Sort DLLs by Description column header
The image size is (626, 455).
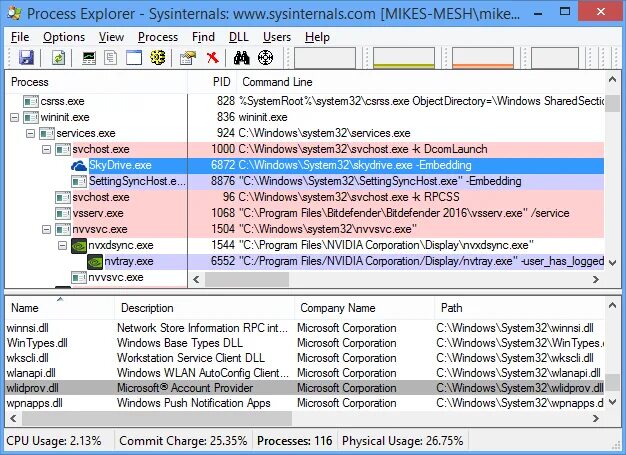pos(204,308)
